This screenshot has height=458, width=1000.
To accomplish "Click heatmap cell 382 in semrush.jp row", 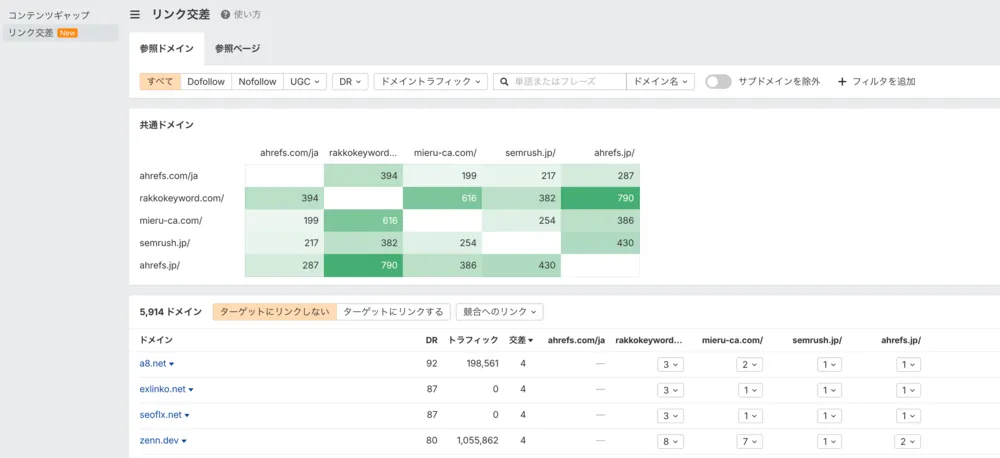I will 364,243.
